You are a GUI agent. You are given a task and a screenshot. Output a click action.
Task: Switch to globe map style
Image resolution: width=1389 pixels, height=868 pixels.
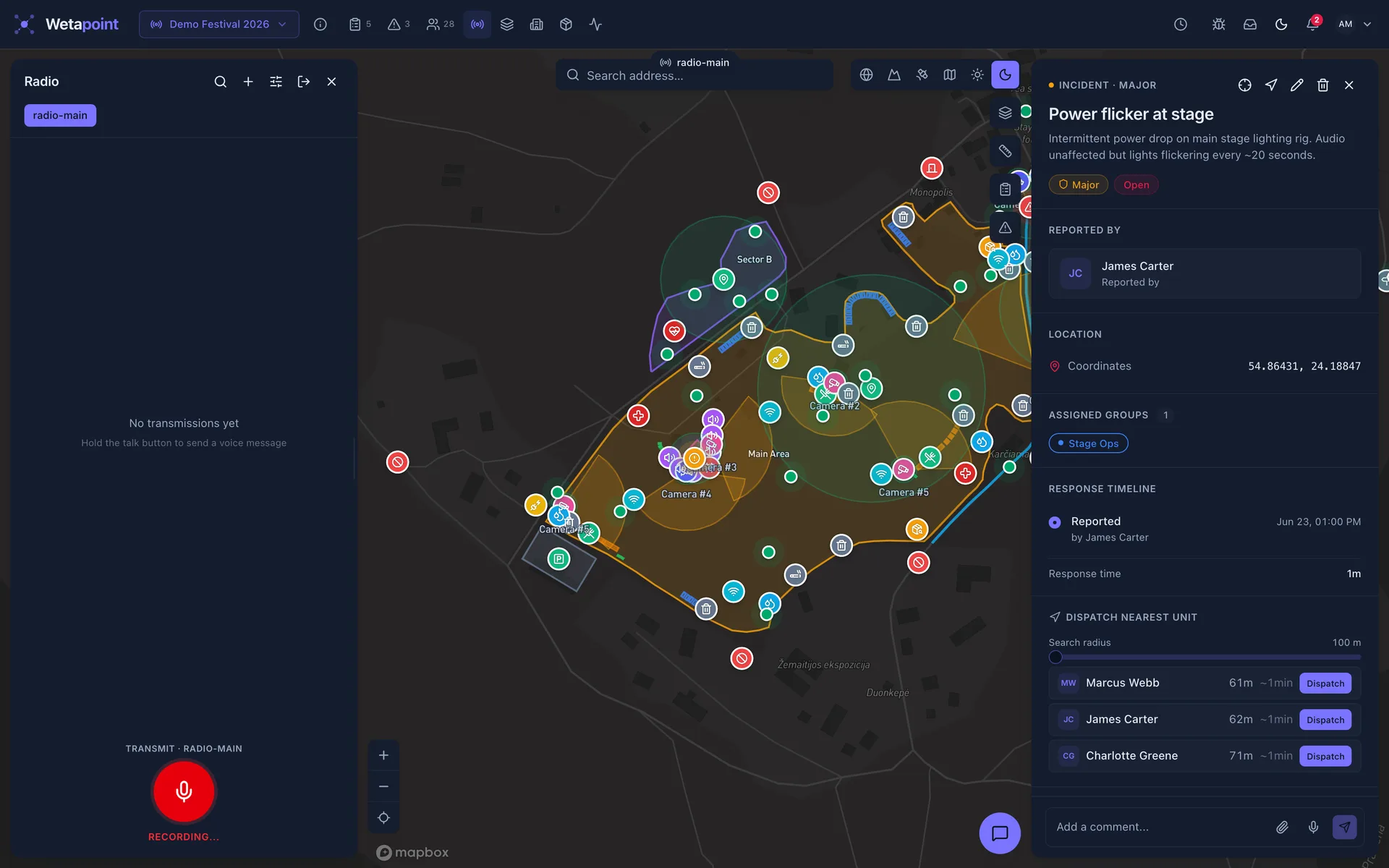866,75
